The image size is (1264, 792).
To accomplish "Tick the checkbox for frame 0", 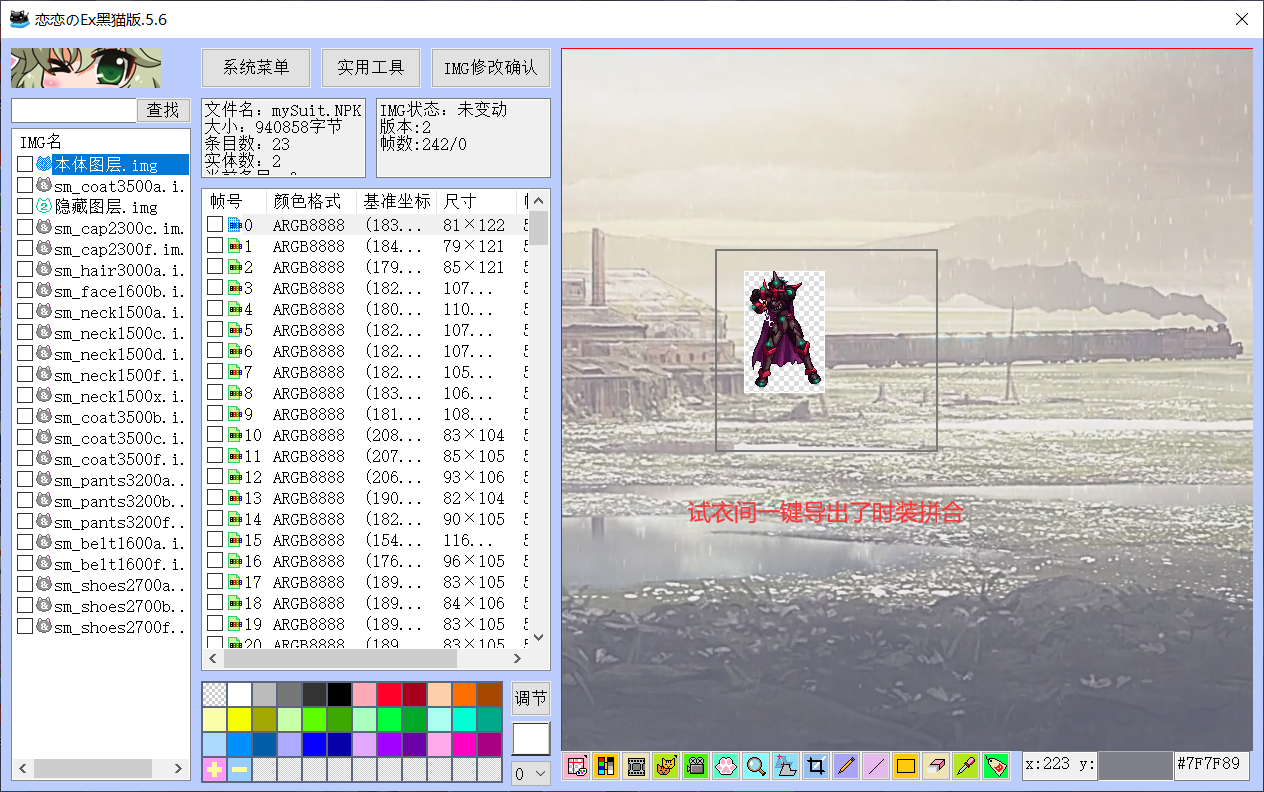I will point(215,225).
